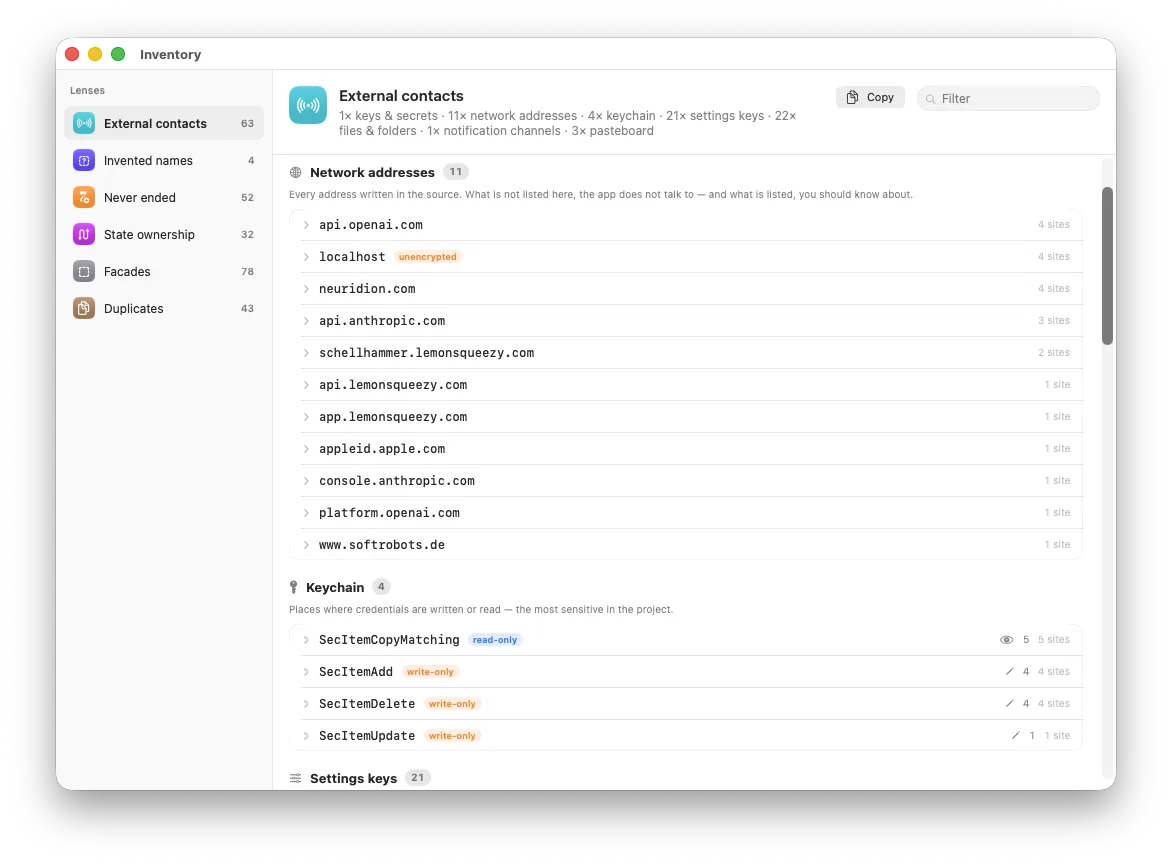Click the Inventory window title
The height and width of the screenshot is (864, 1172).
[x=170, y=55]
